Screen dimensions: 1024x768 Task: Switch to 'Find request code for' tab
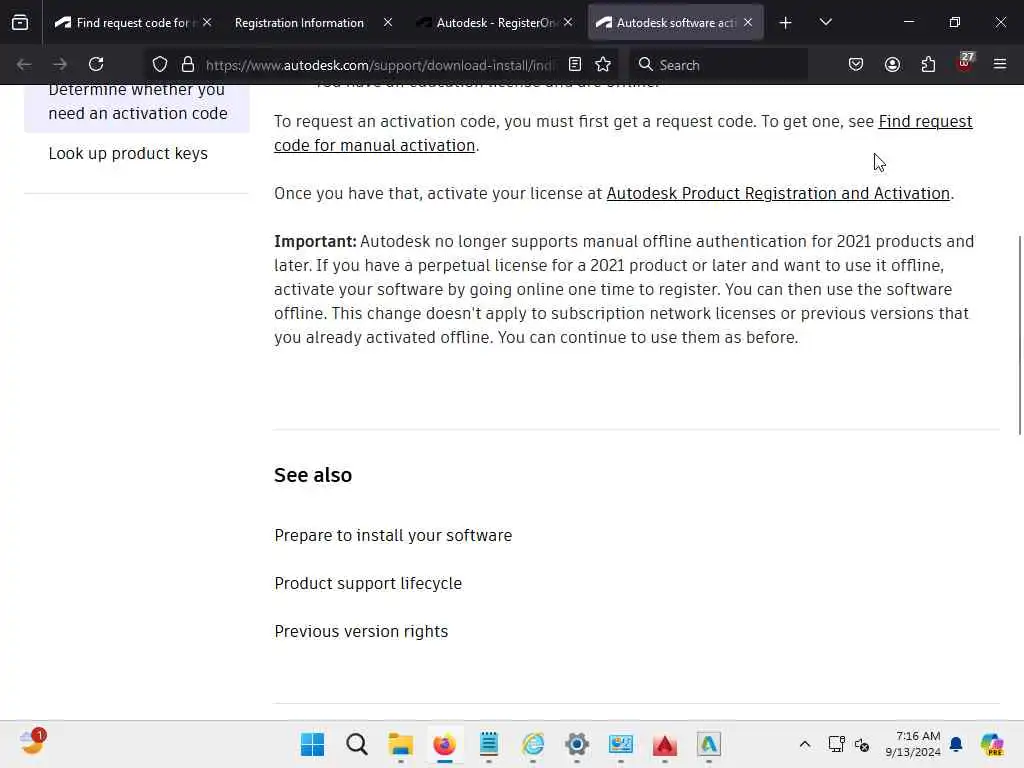pyautogui.click(x=126, y=22)
